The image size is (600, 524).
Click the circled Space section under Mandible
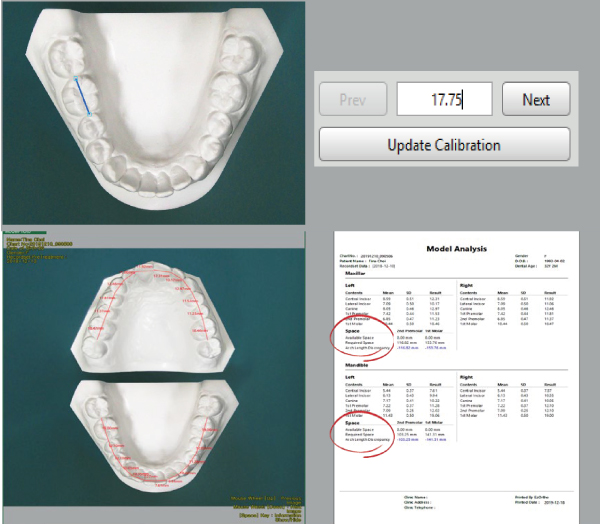tap(362, 431)
